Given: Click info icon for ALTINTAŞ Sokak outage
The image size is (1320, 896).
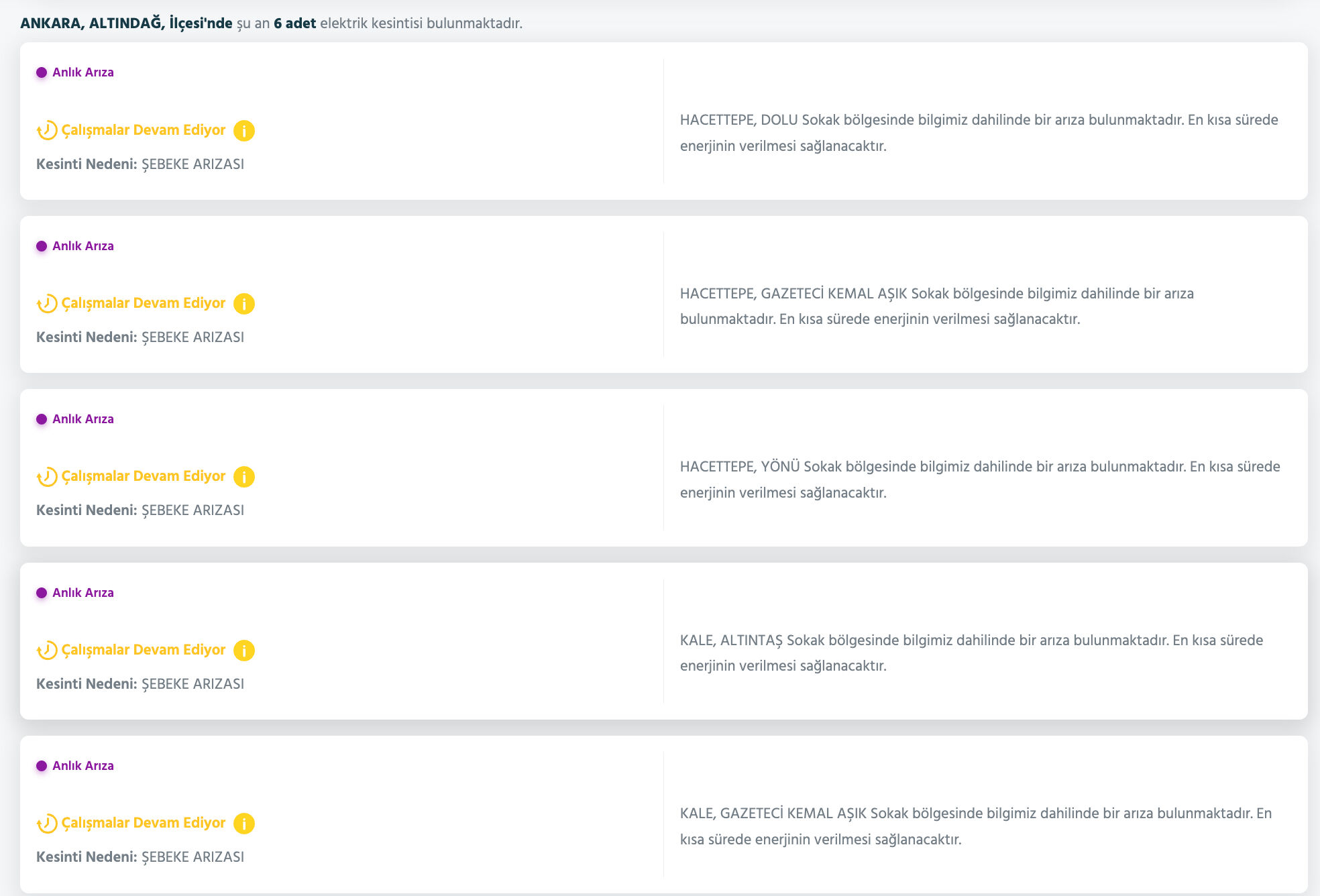Looking at the screenshot, I should (243, 651).
